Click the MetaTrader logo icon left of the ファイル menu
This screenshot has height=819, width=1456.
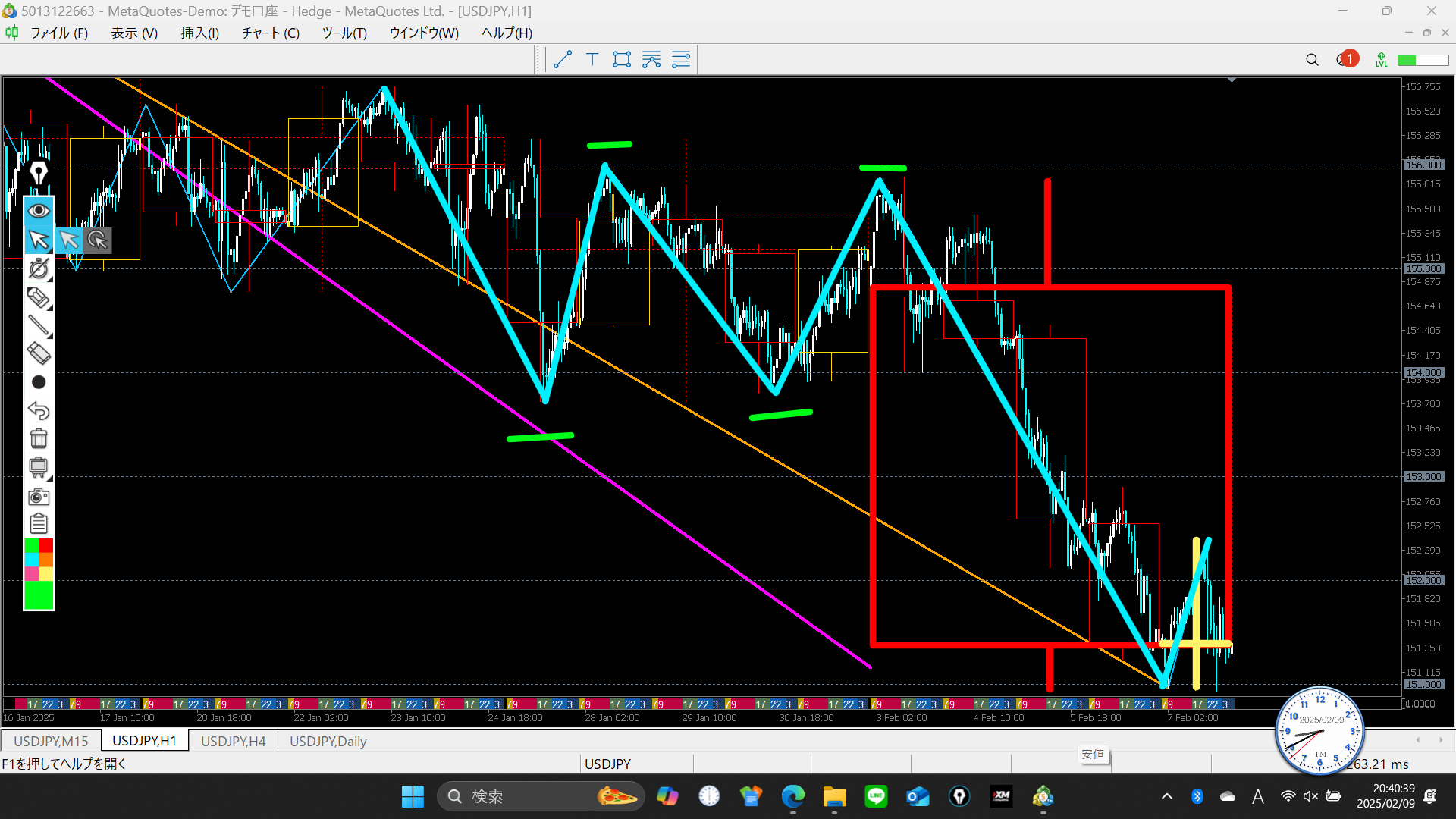(x=12, y=33)
